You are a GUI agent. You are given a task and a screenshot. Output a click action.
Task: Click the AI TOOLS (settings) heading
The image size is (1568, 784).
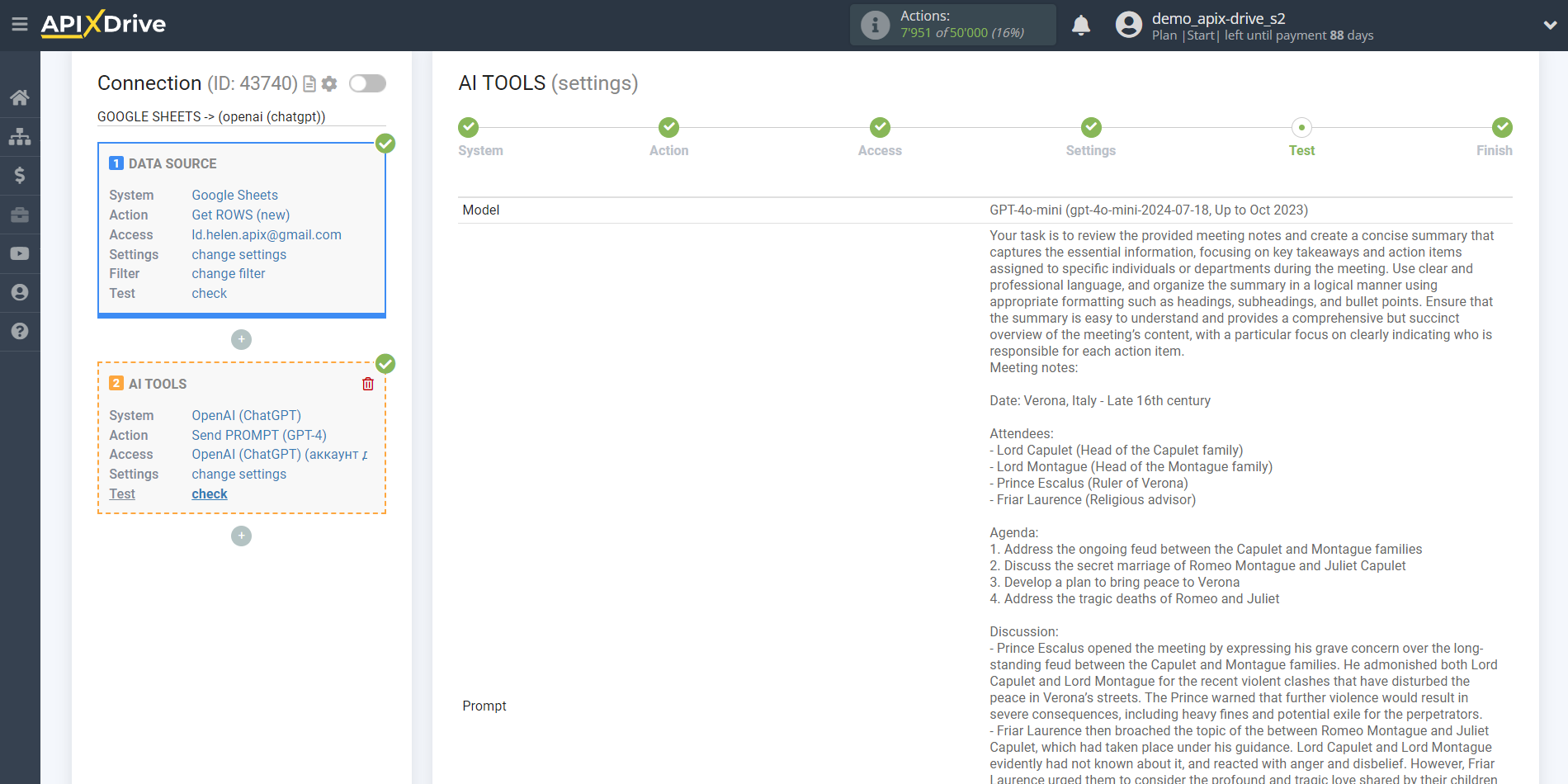click(x=548, y=83)
